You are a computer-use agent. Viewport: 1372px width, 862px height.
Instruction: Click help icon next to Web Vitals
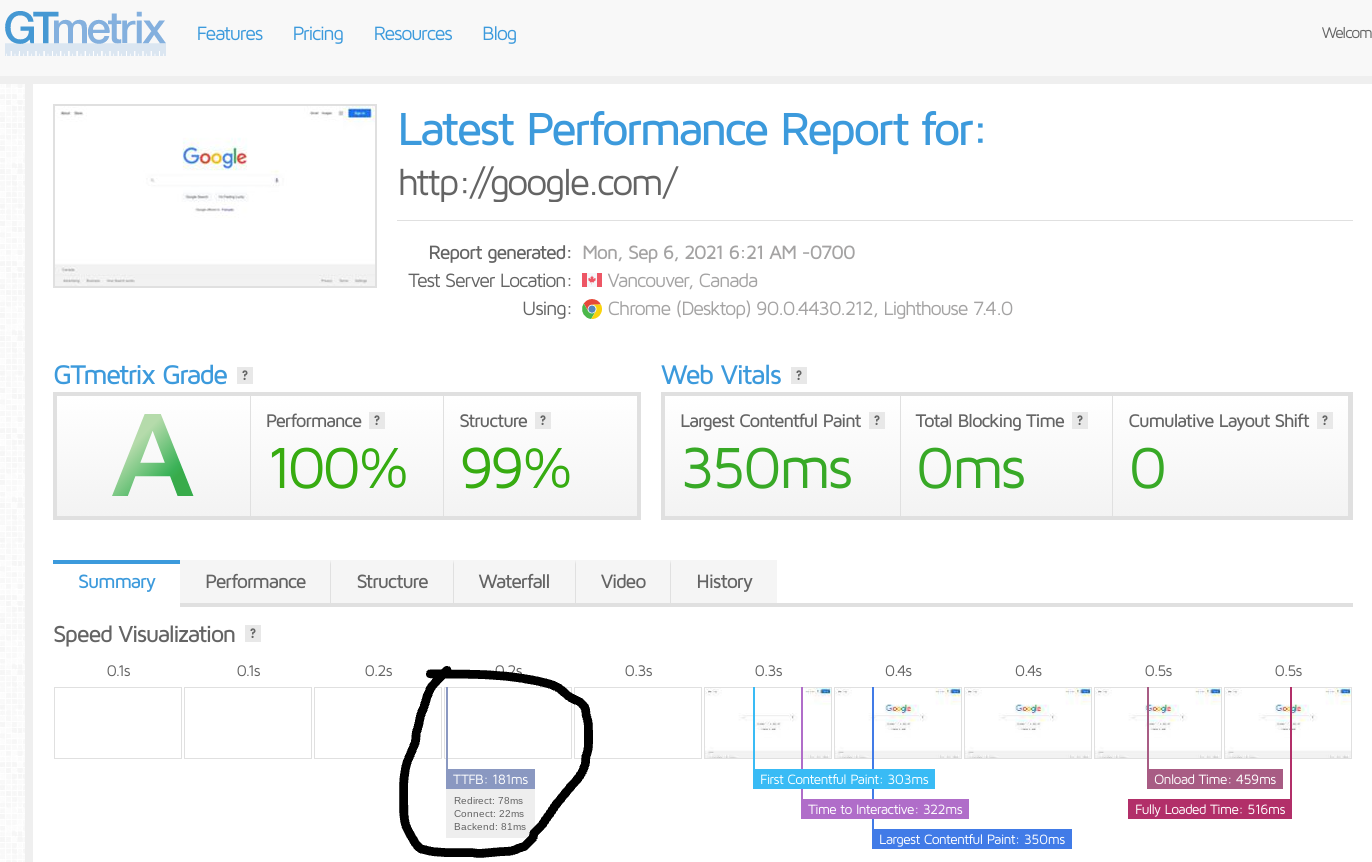coord(799,376)
